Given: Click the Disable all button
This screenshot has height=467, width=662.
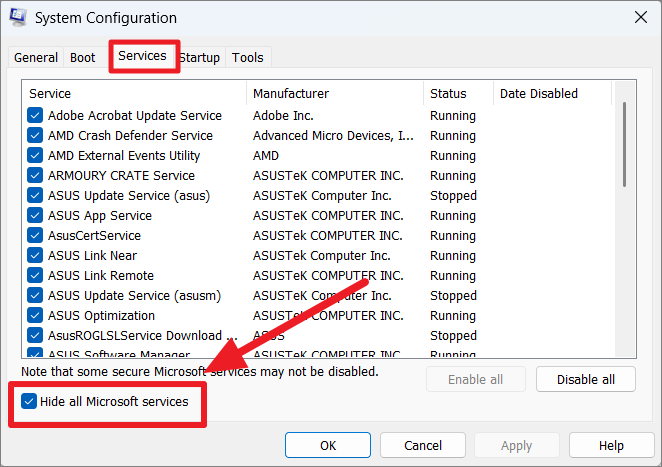Looking at the screenshot, I should (x=586, y=379).
